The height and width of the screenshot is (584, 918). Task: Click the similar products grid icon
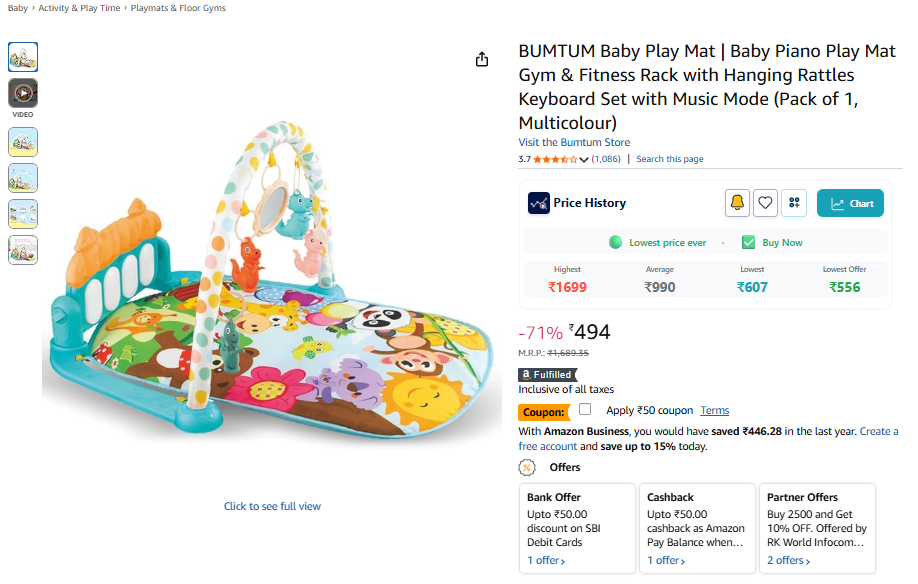click(794, 203)
